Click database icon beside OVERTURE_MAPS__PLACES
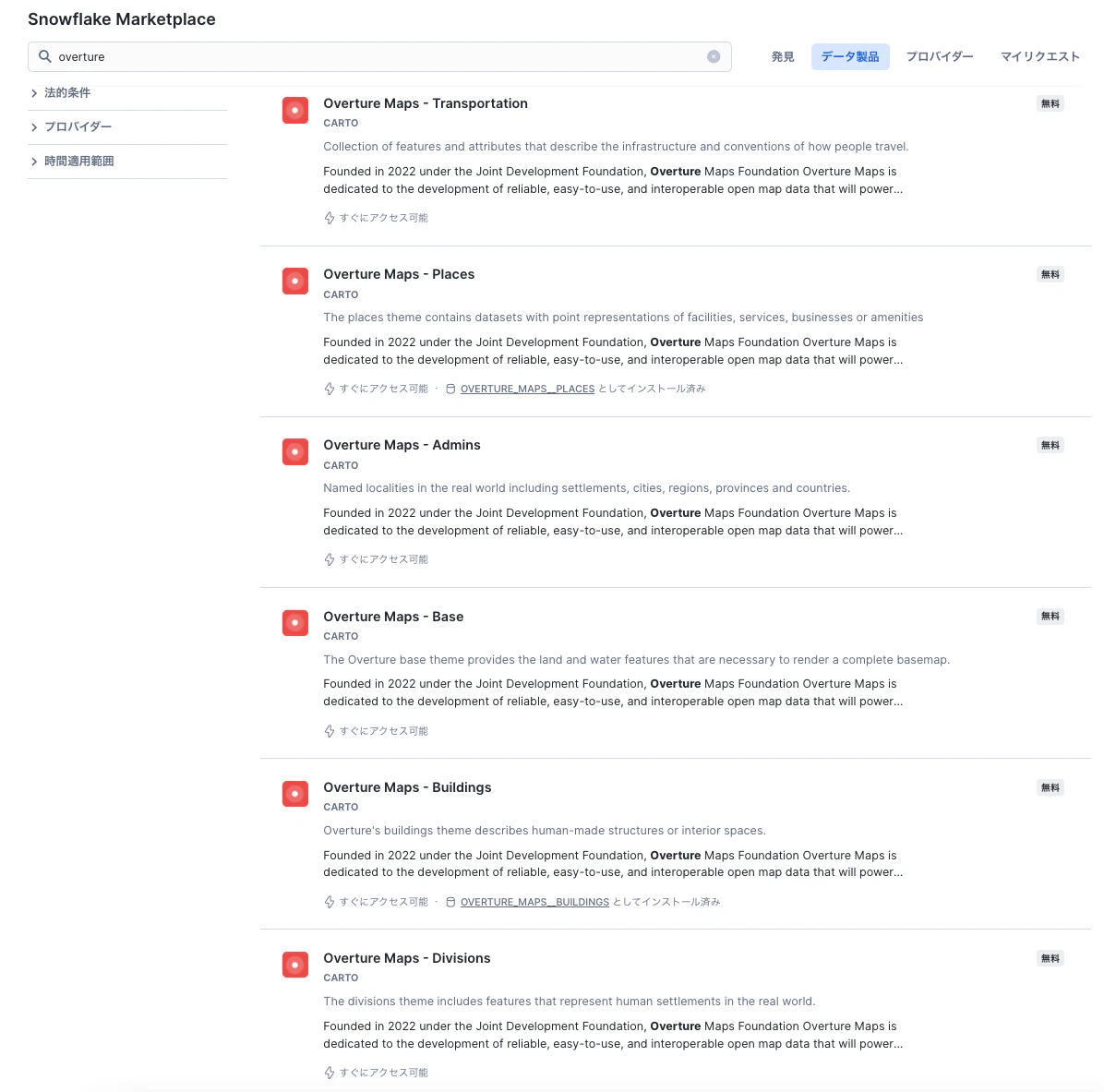The height and width of the screenshot is (1092, 1104). [x=450, y=389]
